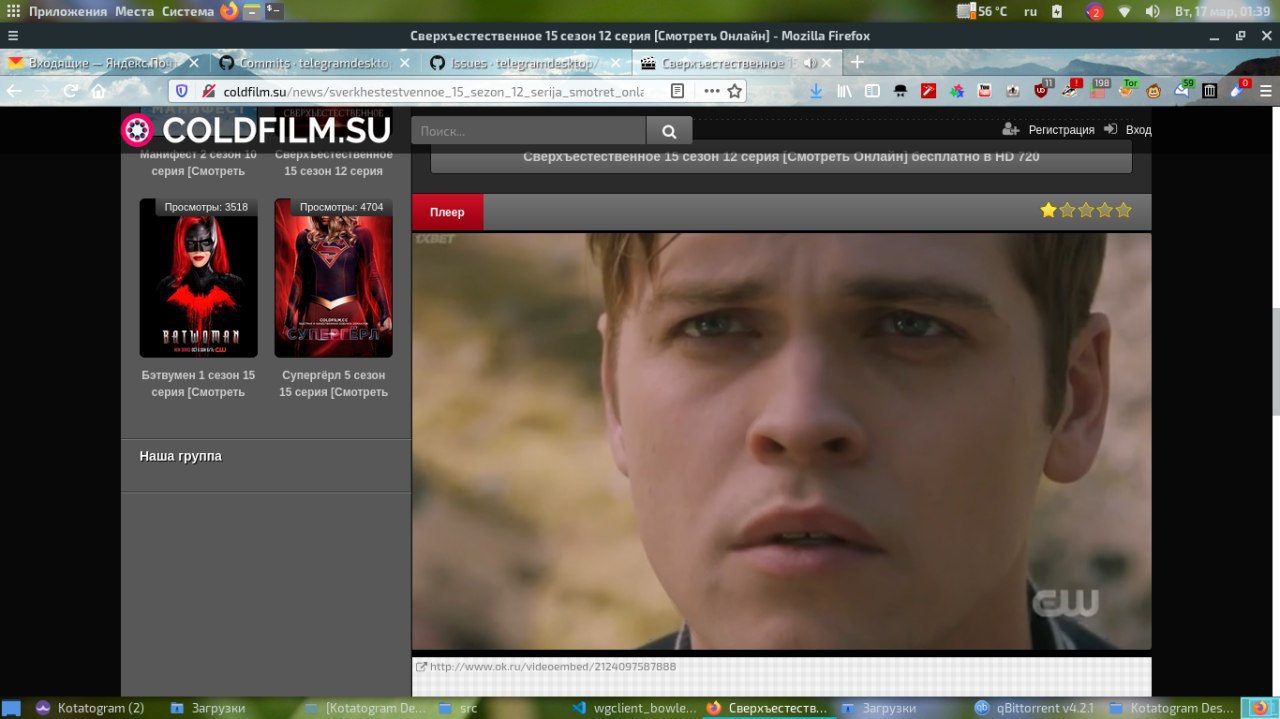This screenshot has width=1280, height=719.
Task: Click the trash can extension icon
Action: [1209, 91]
